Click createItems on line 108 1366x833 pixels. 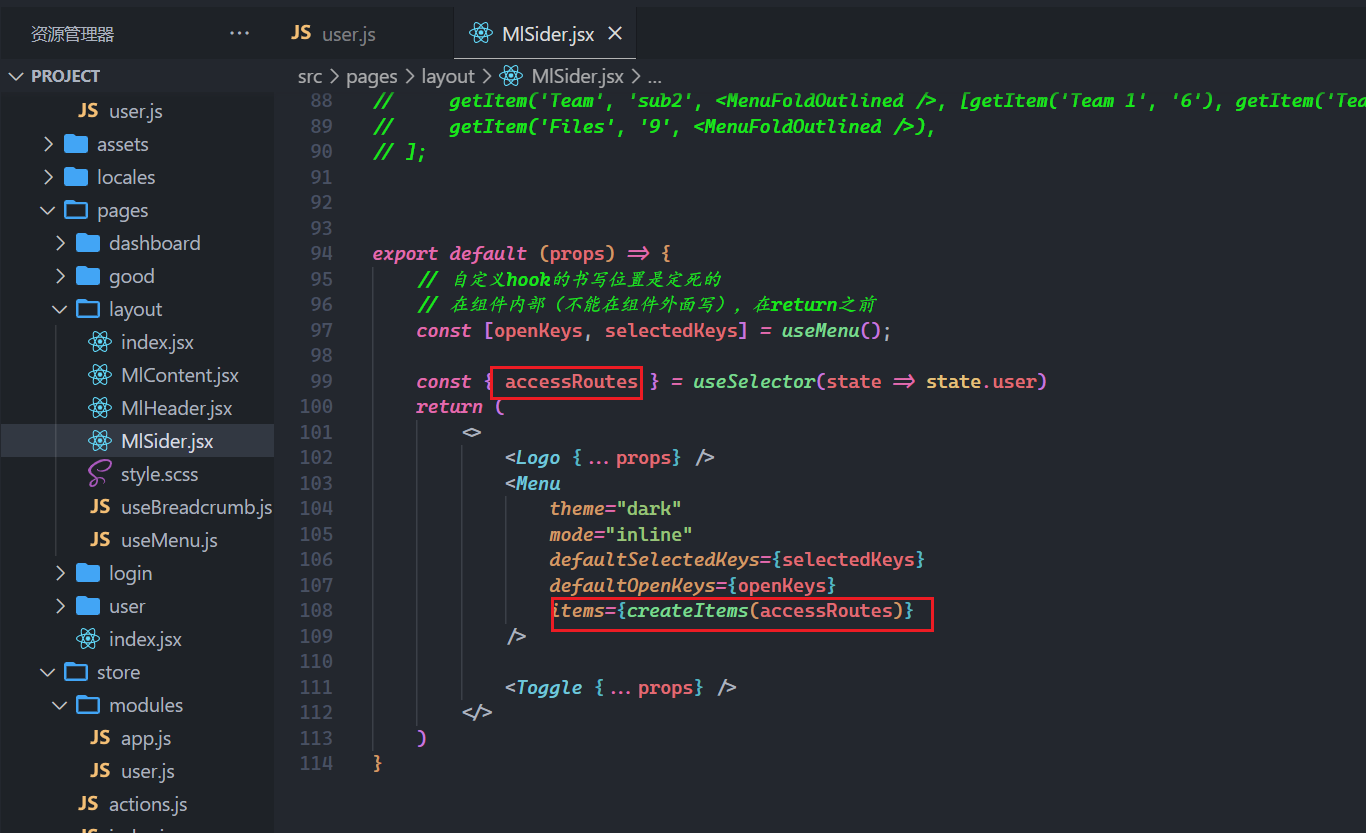tap(688, 610)
